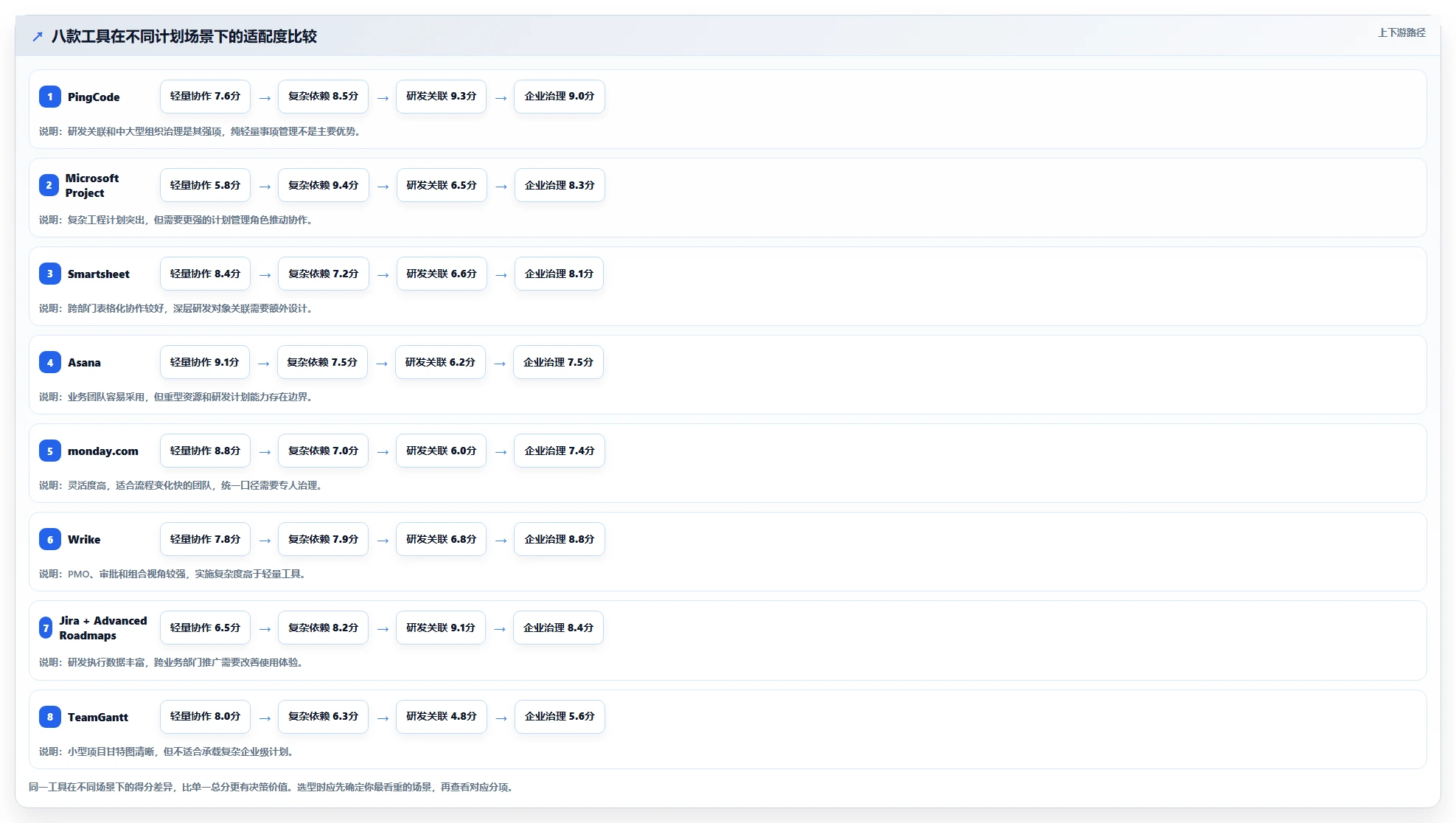Screen dimensions: 1456x823
Task: Pick Smartsheet 研发关联 6.6分 chip
Action: [x=441, y=274]
